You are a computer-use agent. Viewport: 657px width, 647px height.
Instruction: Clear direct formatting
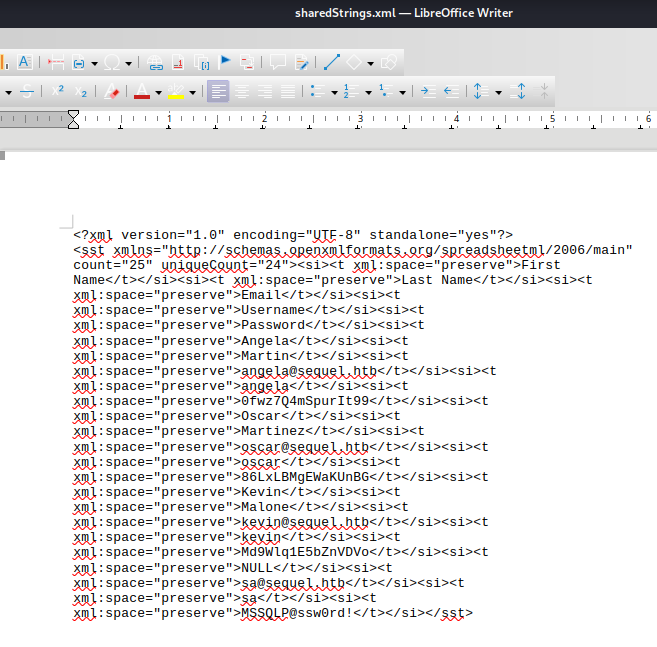click(112, 91)
